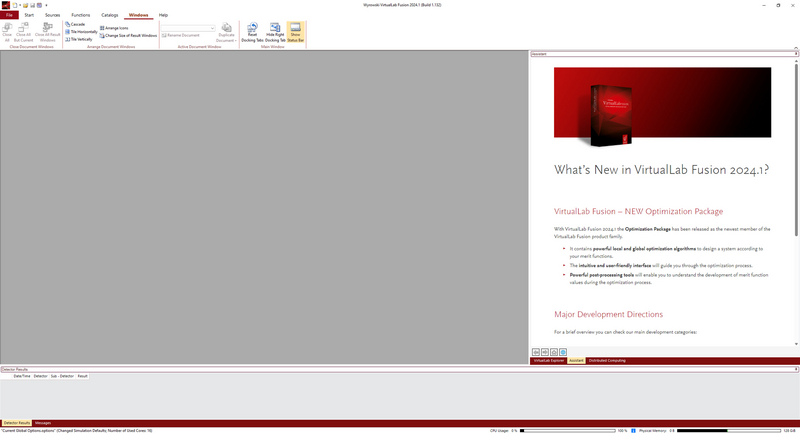Select the Detector Results bottom tab
The height and width of the screenshot is (434, 800).
[x=17, y=423]
